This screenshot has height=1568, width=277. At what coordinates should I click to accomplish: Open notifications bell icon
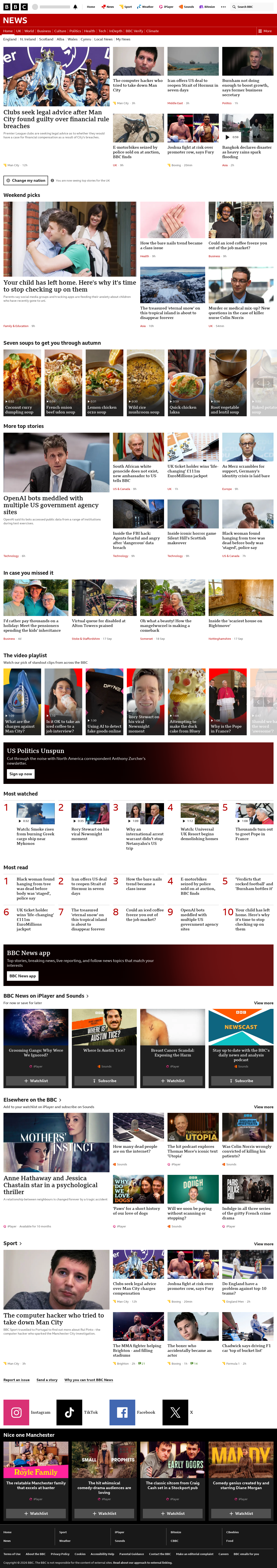click(75, 7)
